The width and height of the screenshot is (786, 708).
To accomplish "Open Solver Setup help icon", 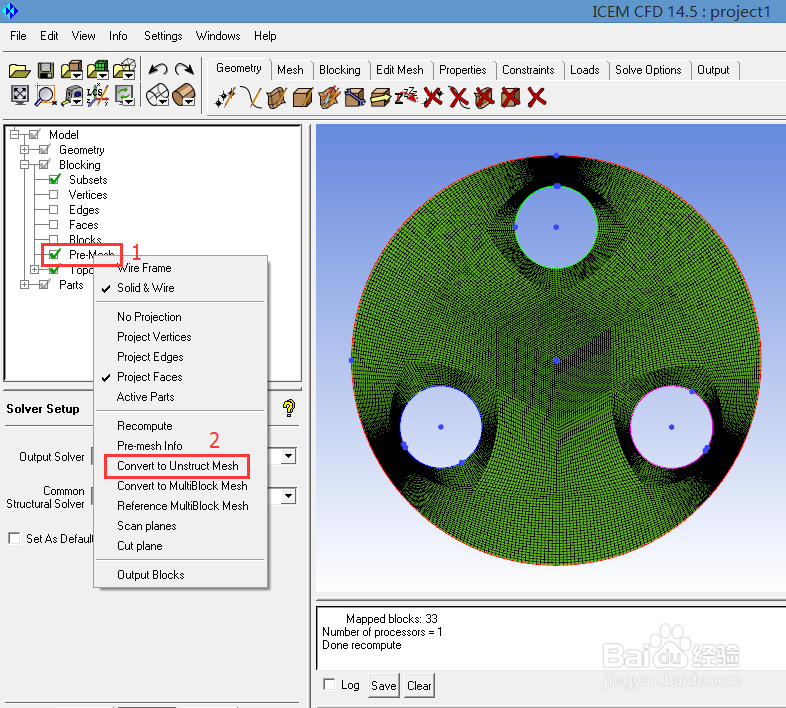I will click(289, 408).
